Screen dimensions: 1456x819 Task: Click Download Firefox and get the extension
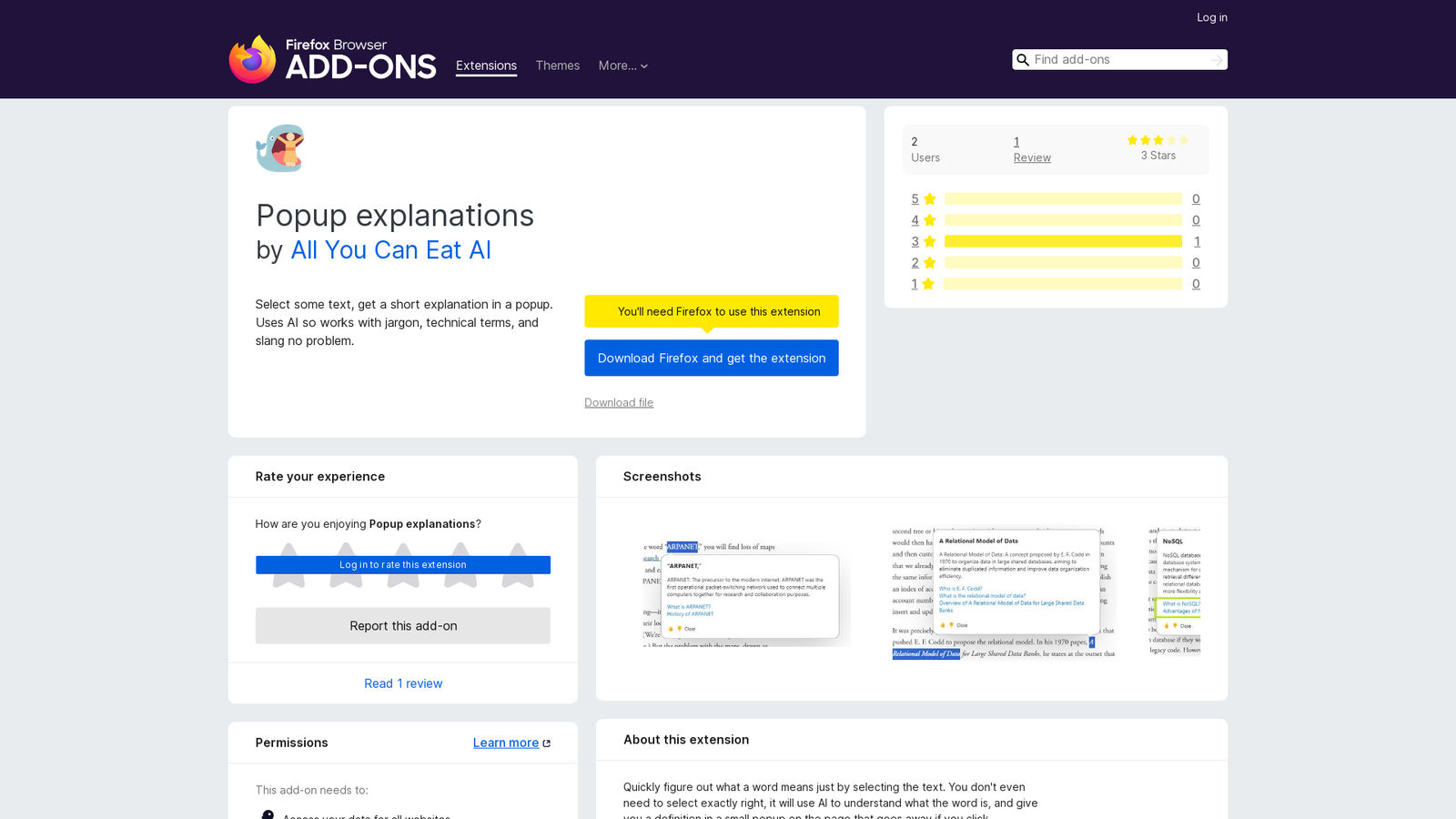pos(712,358)
